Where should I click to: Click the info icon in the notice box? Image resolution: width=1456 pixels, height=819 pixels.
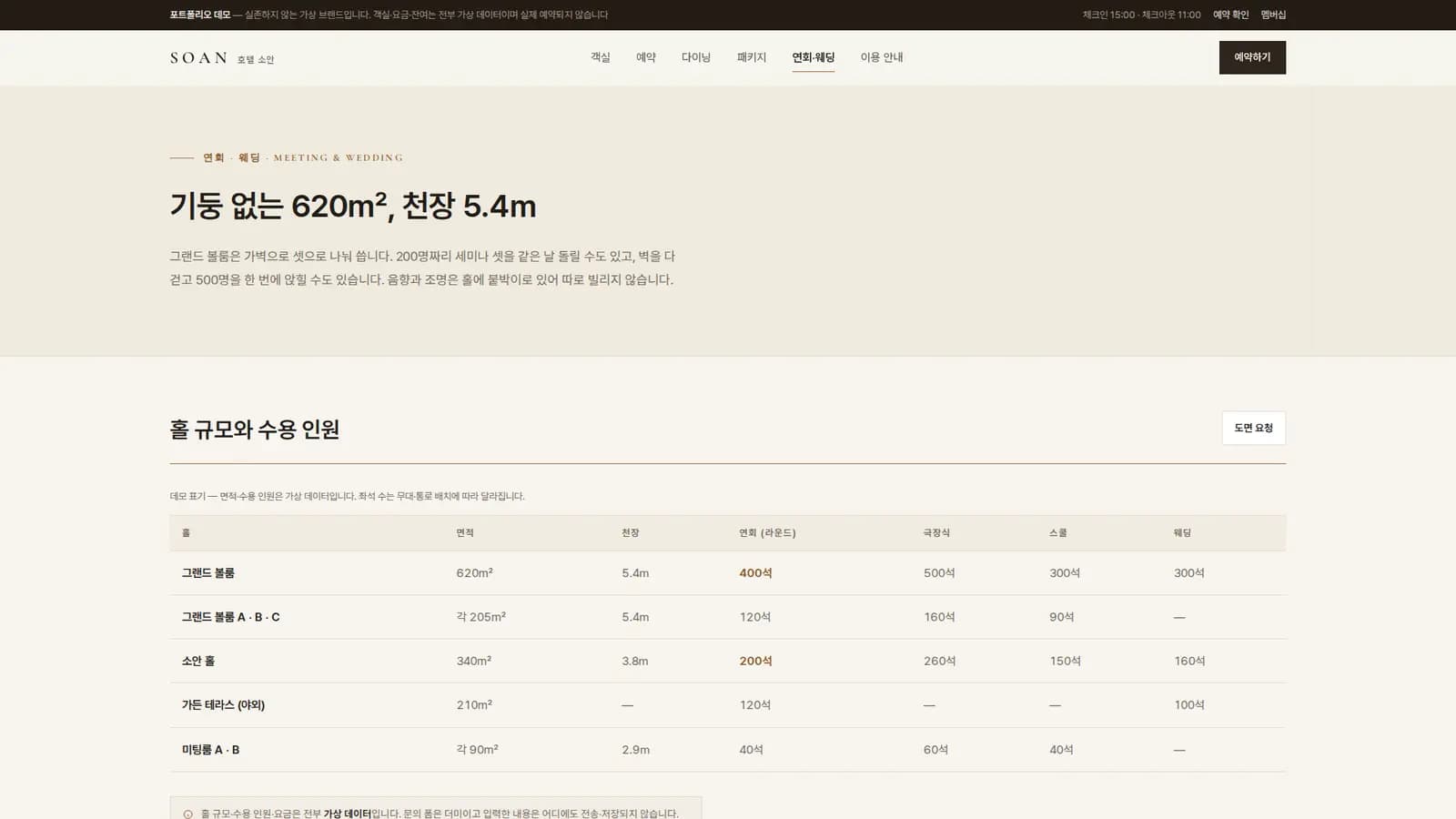point(188,814)
